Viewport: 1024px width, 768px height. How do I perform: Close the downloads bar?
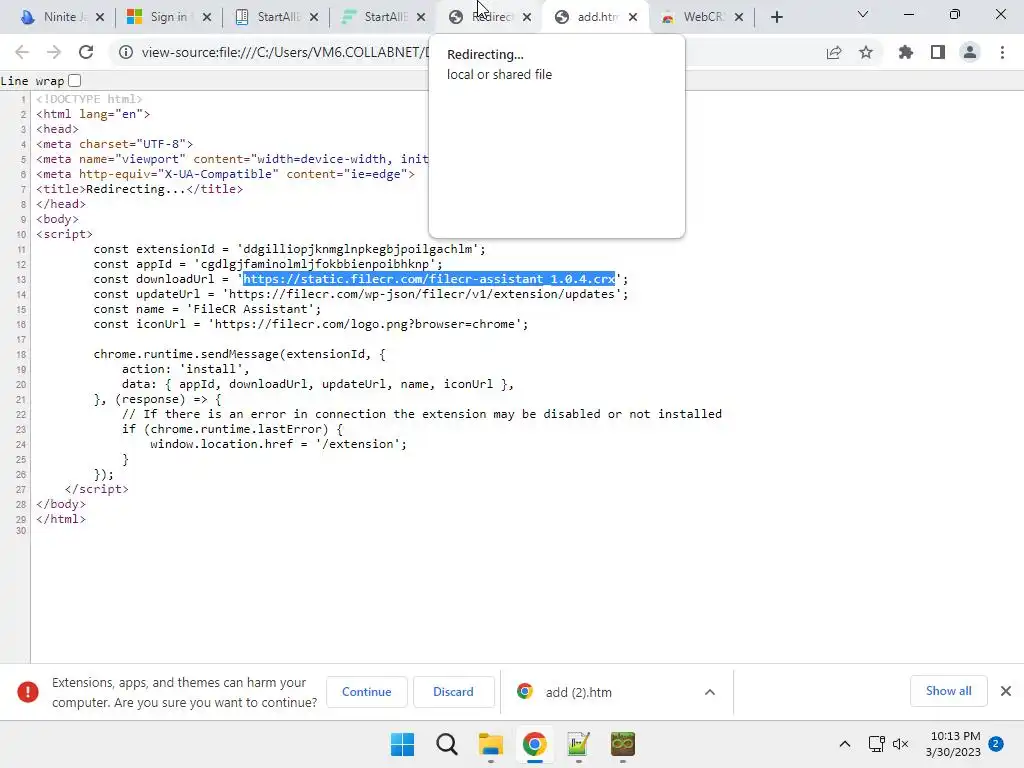click(1006, 691)
